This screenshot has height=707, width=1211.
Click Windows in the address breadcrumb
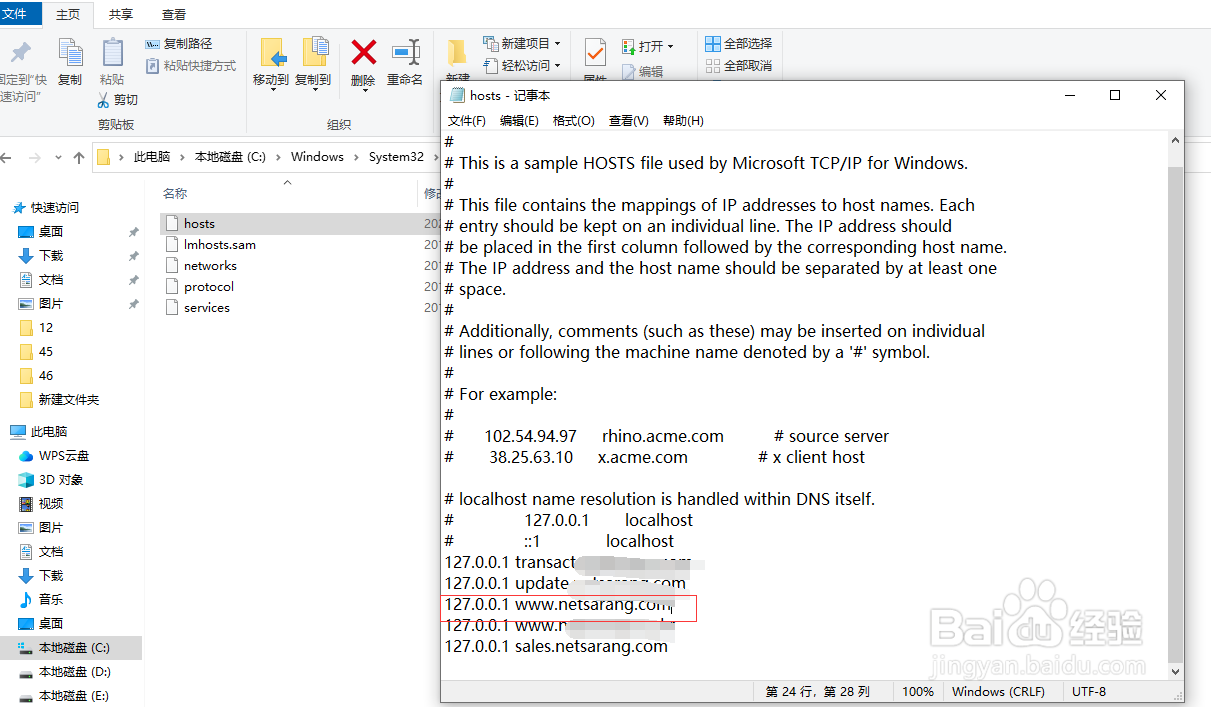click(x=317, y=157)
